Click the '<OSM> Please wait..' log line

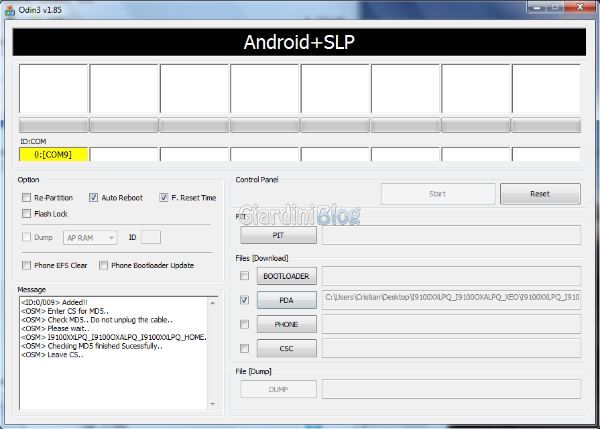click(55, 328)
